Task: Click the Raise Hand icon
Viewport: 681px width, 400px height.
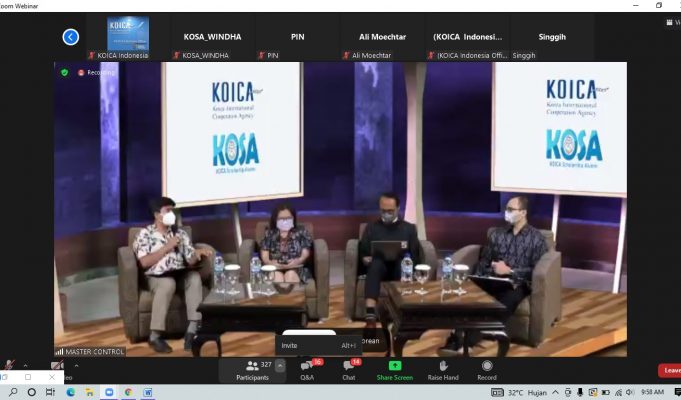Action: tap(442, 369)
